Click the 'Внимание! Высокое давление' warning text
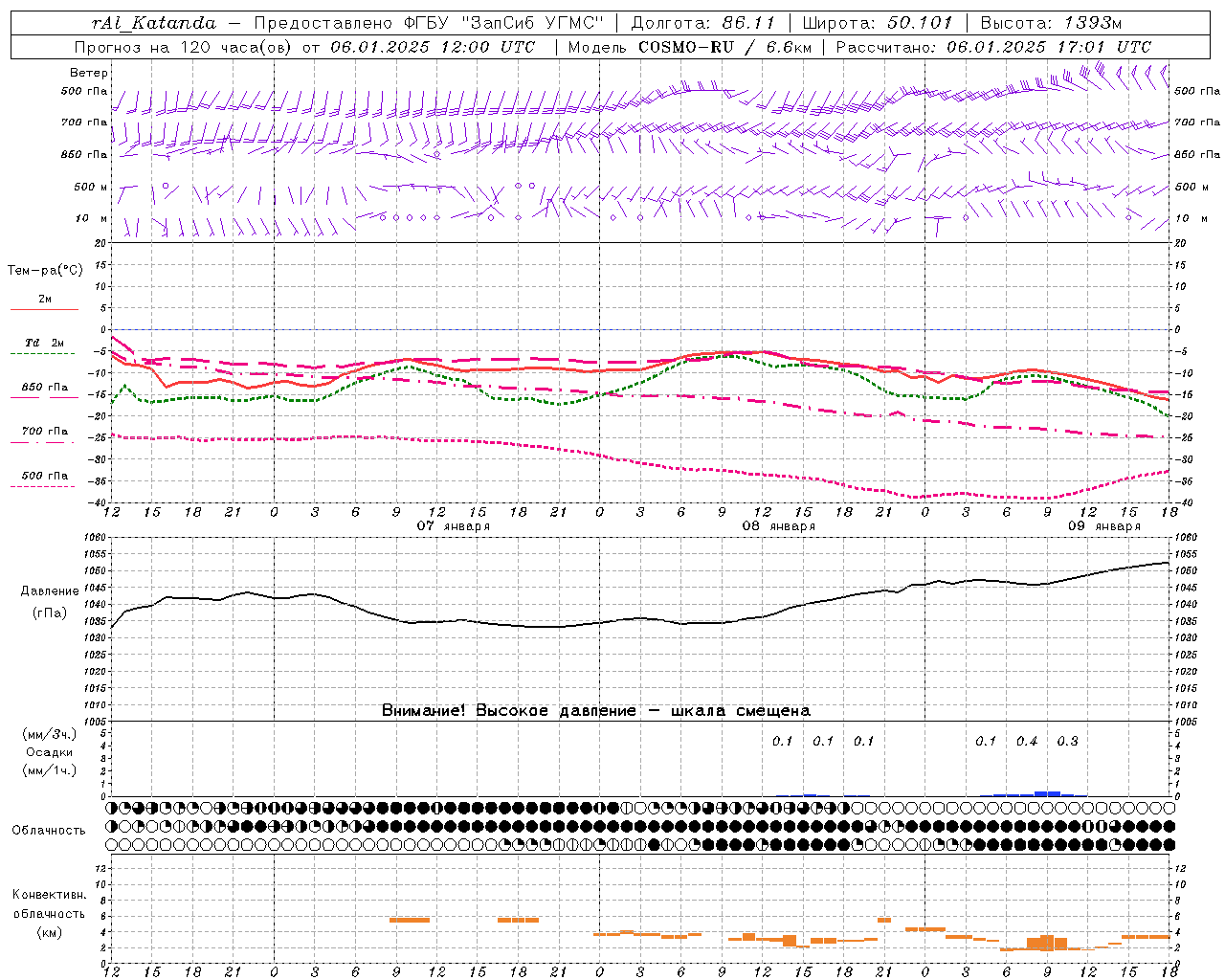 [509, 711]
